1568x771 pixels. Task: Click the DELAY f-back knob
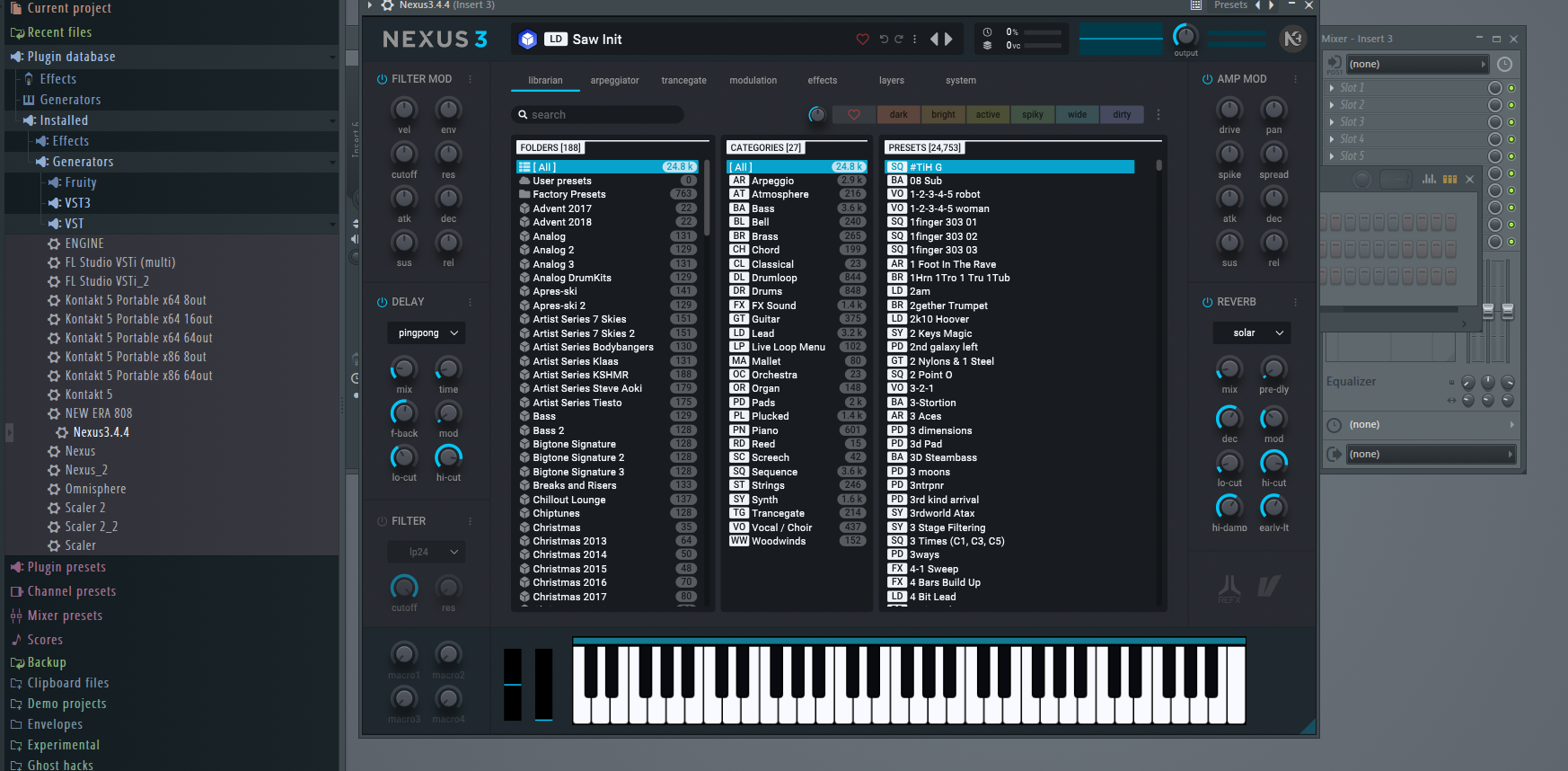(404, 412)
